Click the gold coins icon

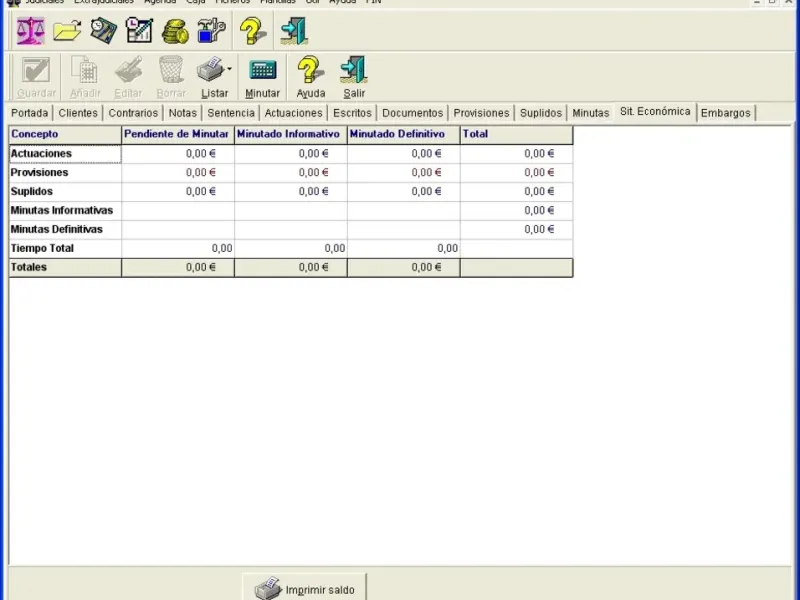tap(176, 31)
